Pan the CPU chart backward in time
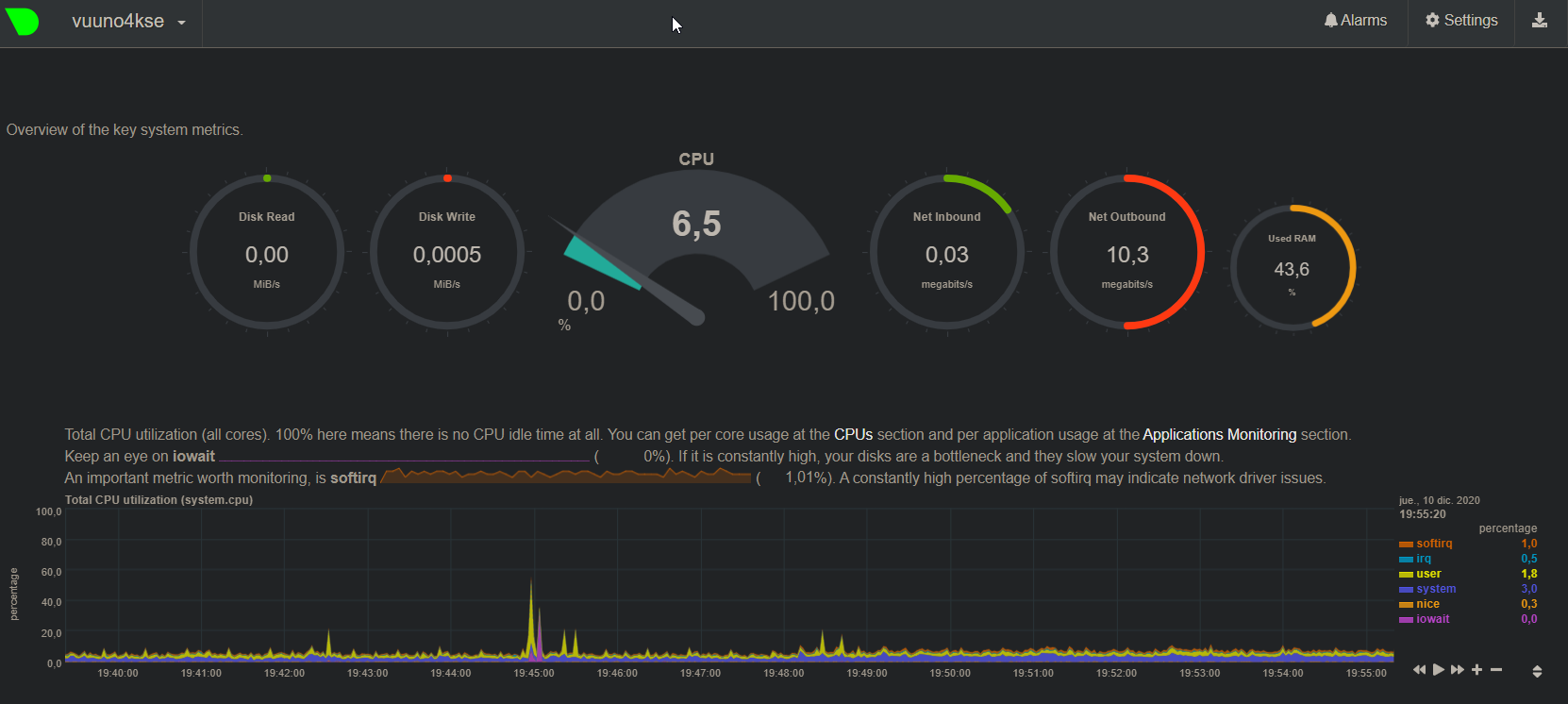 point(1419,670)
